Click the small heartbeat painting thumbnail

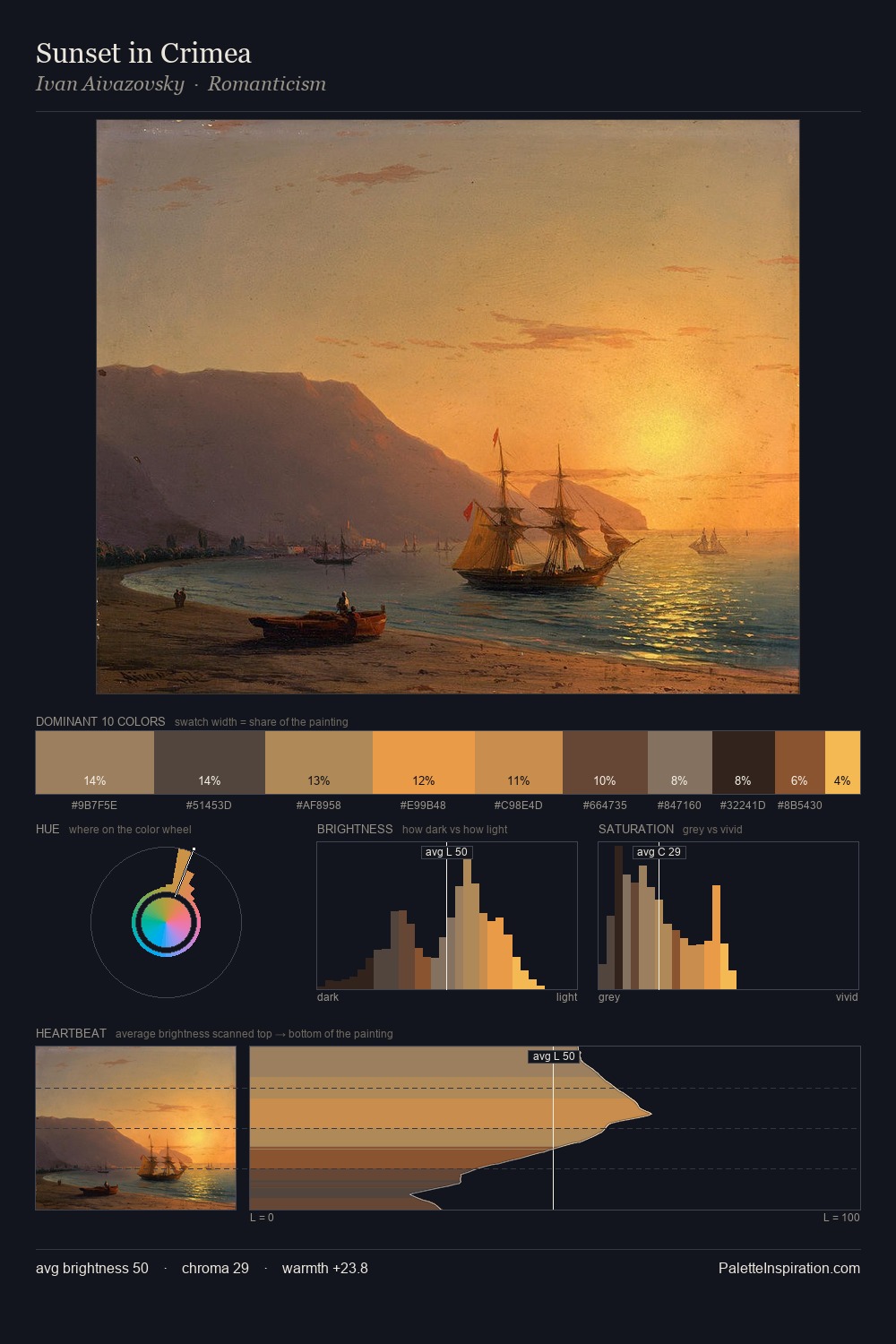pos(136,1128)
